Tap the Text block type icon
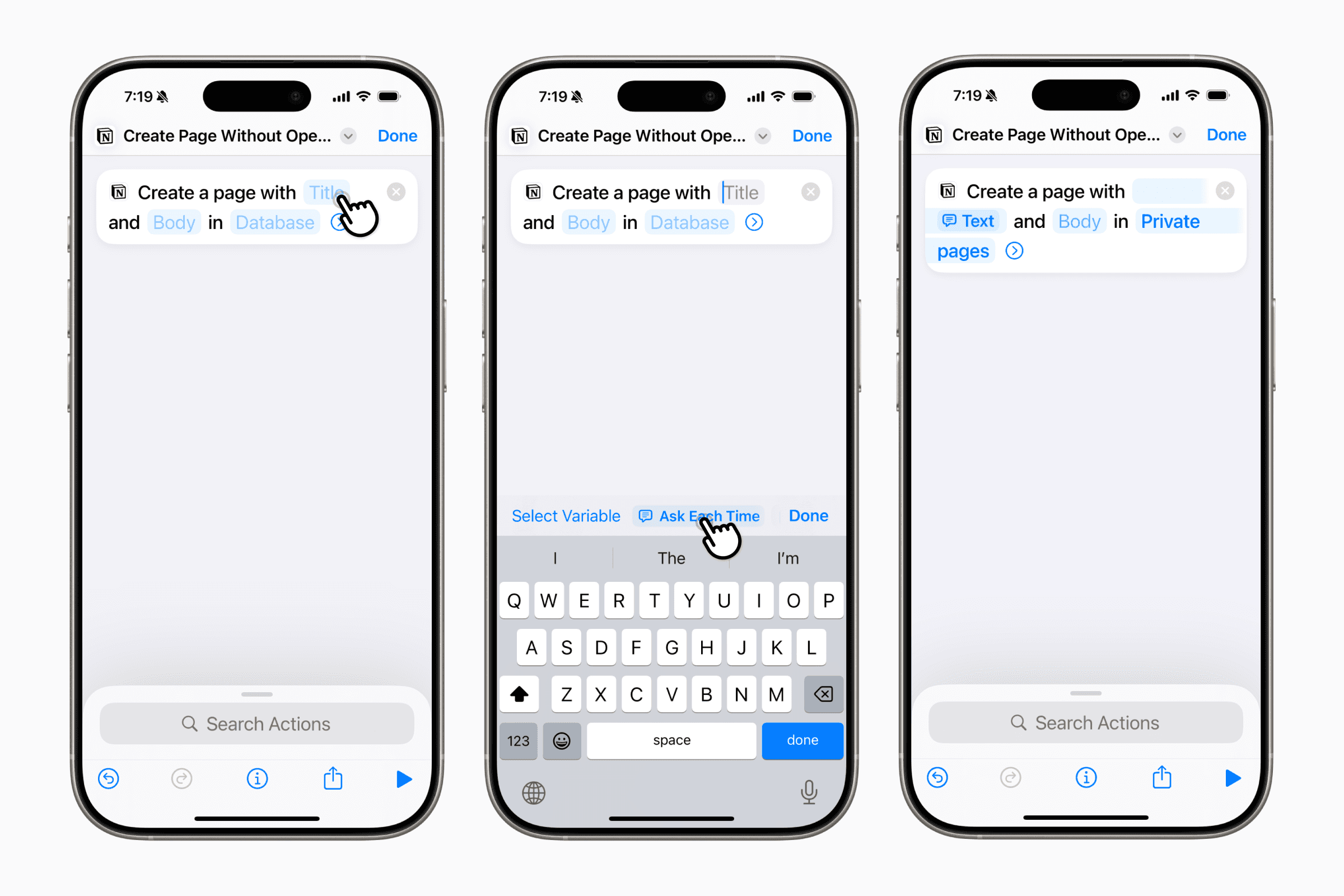Viewport: 1344px width, 896px height. click(949, 221)
